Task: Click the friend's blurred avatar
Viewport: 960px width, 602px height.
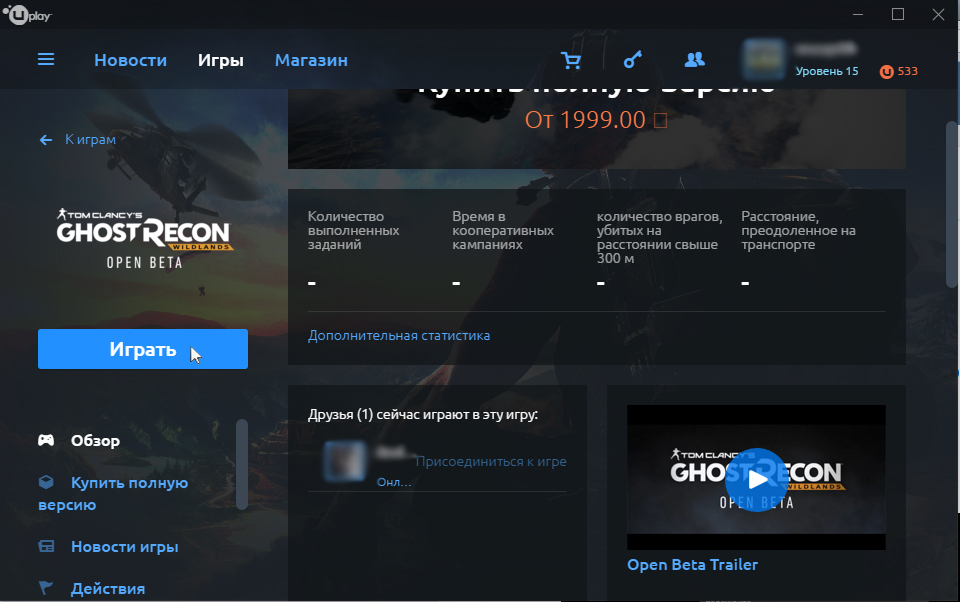Action: (x=344, y=461)
